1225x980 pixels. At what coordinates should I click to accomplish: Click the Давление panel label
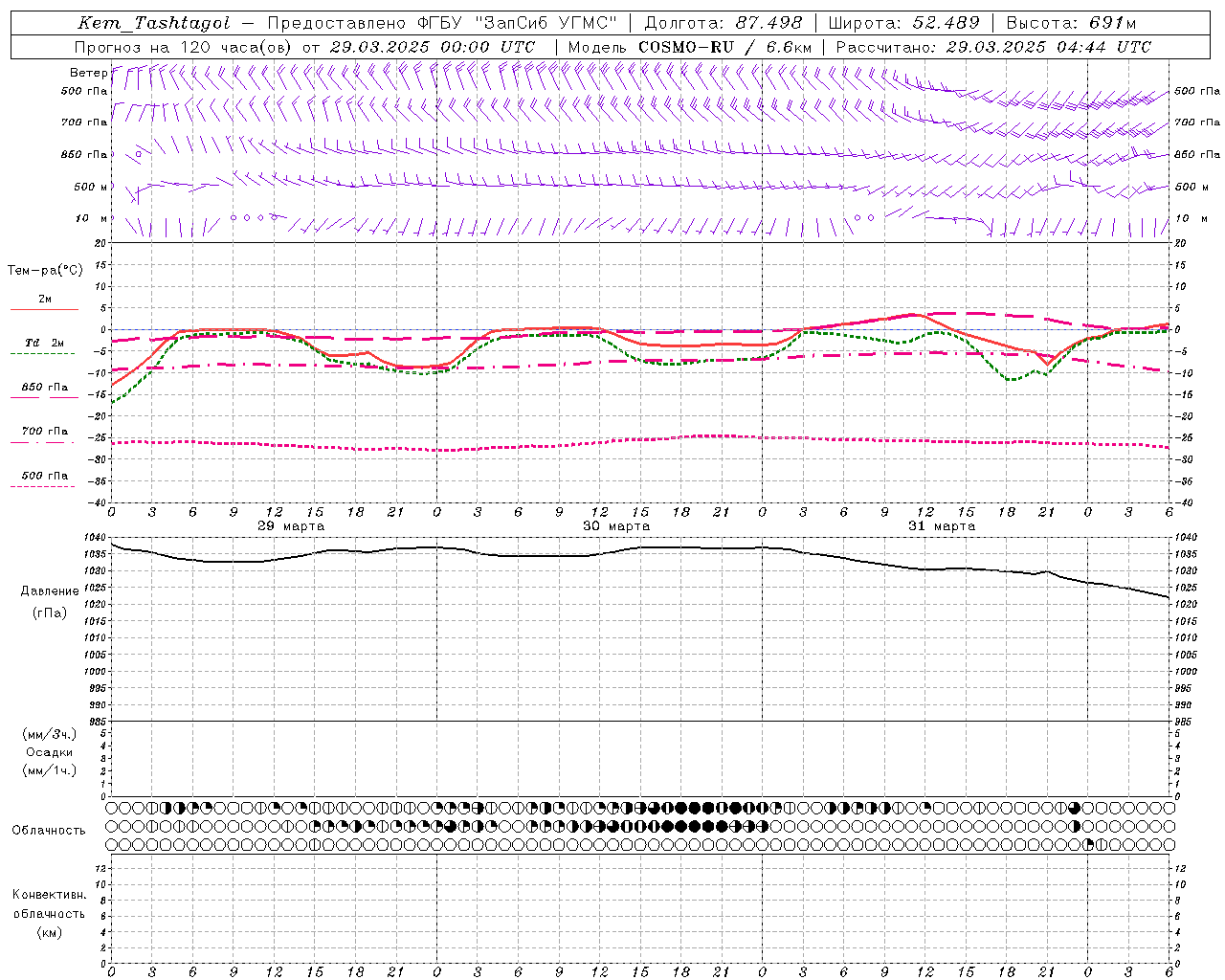click(x=50, y=591)
